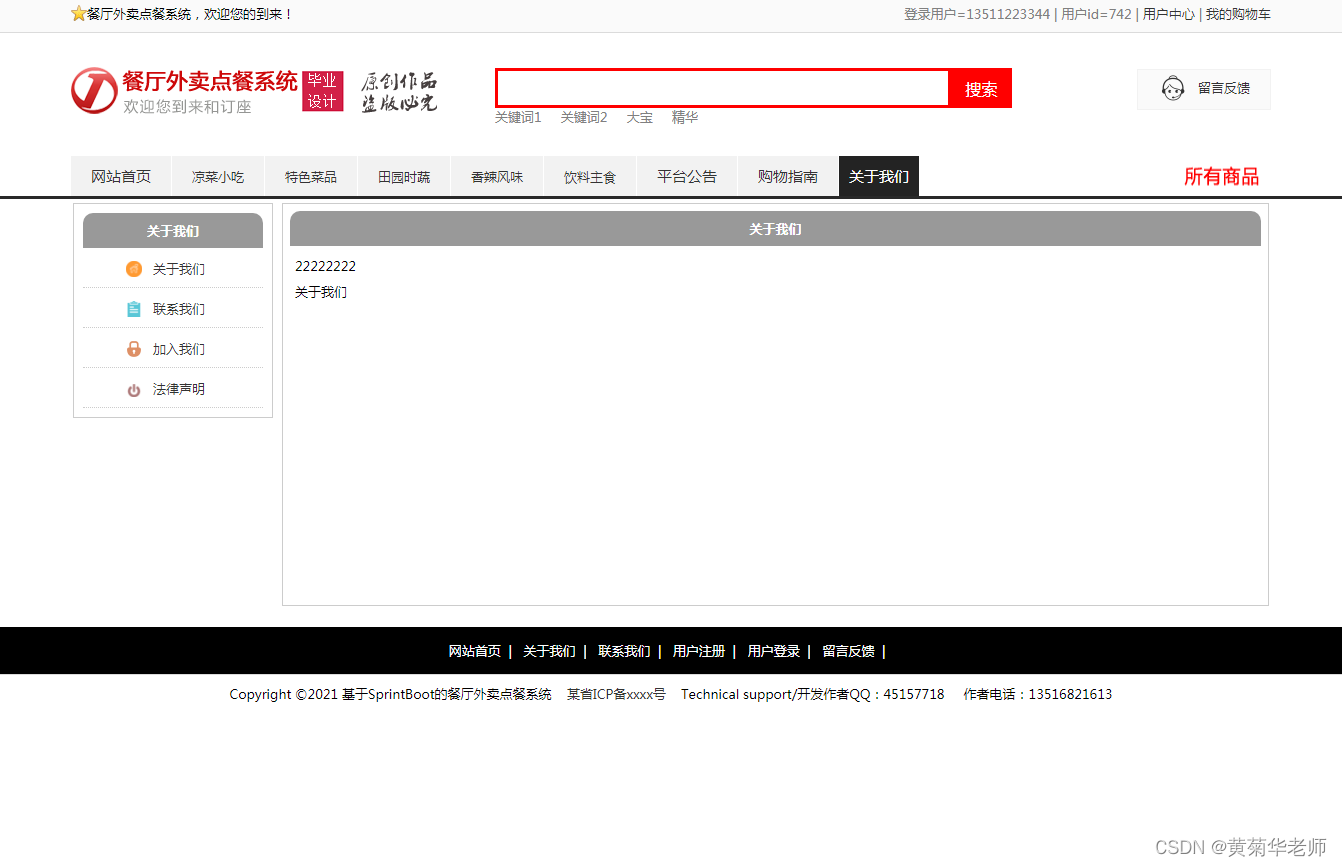The height and width of the screenshot is (867, 1342).
Task: Select 联系我们 in the left sidebar
Action: (179, 309)
